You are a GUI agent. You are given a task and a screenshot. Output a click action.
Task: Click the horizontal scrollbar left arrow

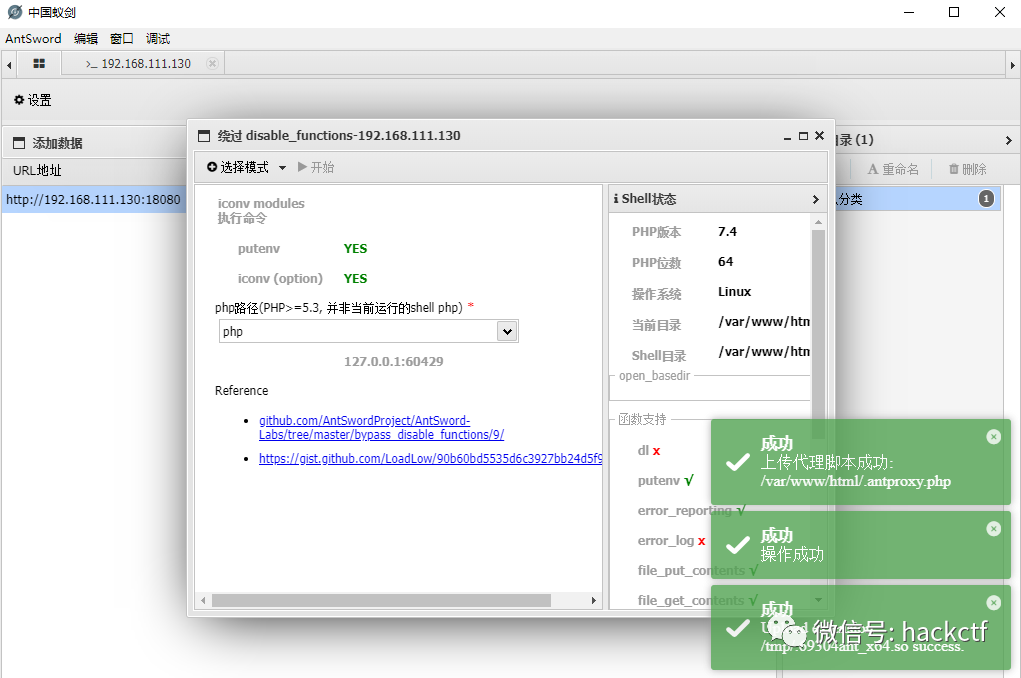click(203, 600)
